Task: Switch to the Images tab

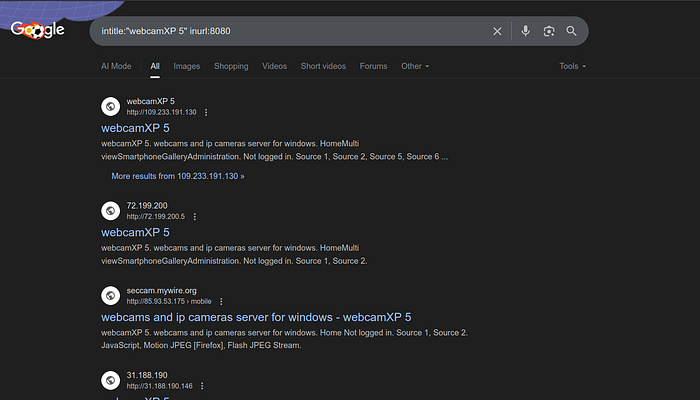Action: pyautogui.click(x=187, y=66)
